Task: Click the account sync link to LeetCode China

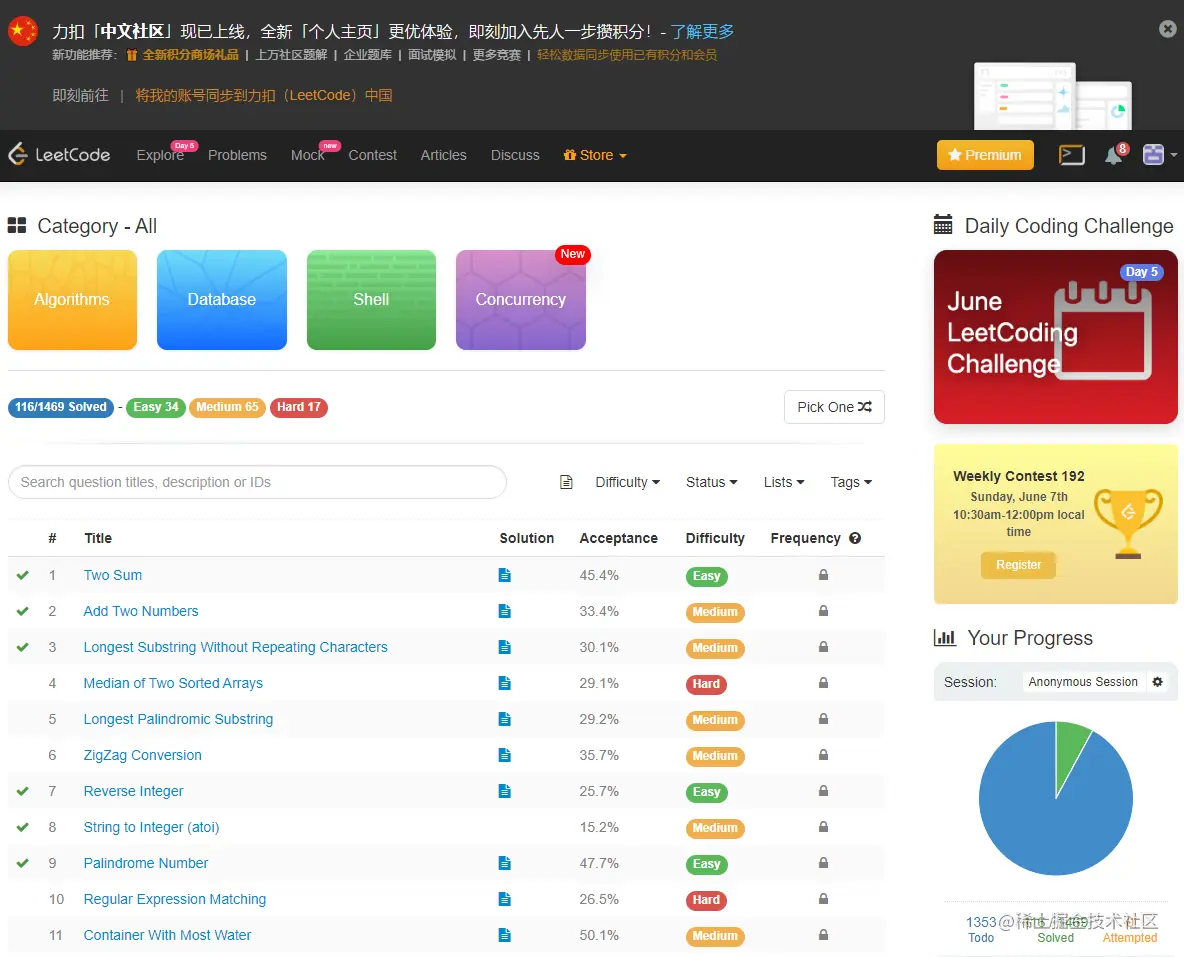Action: click(264, 95)
